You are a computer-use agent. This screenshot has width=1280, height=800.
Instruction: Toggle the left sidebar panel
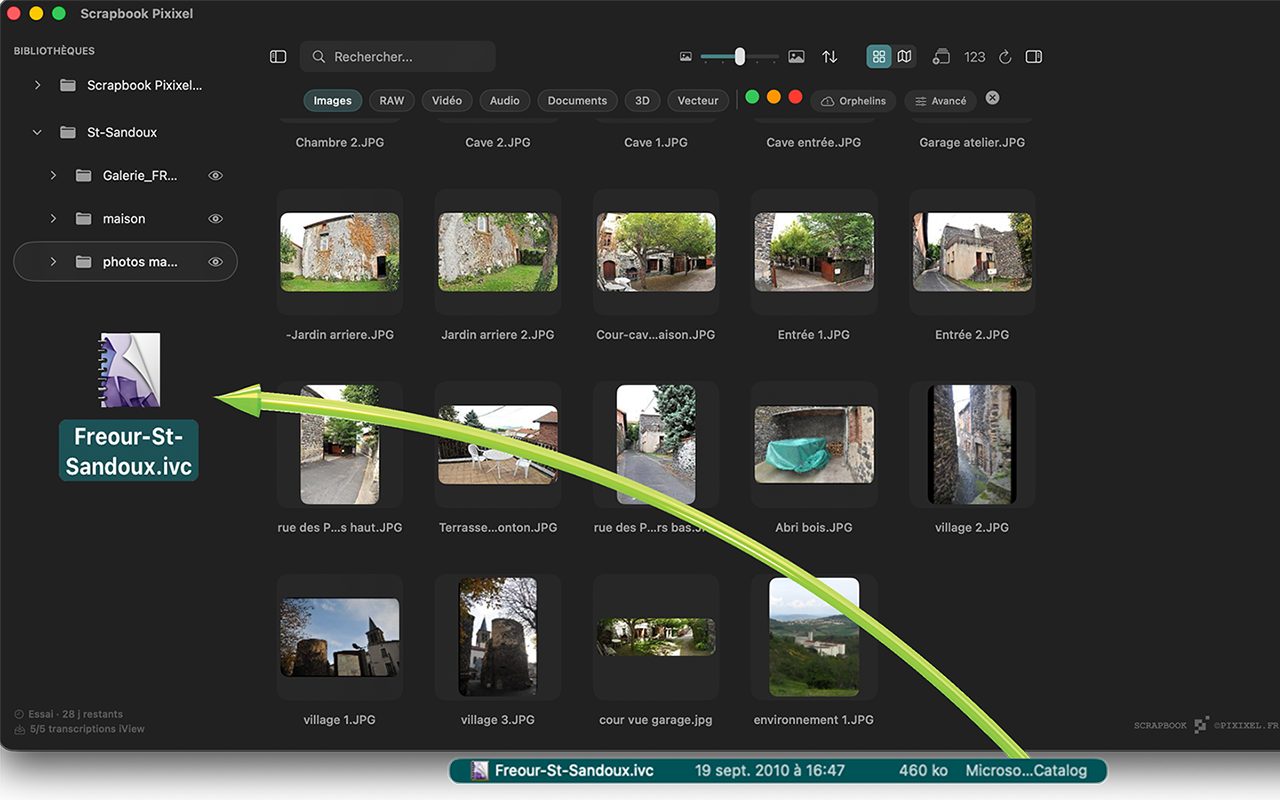[278, 57]
